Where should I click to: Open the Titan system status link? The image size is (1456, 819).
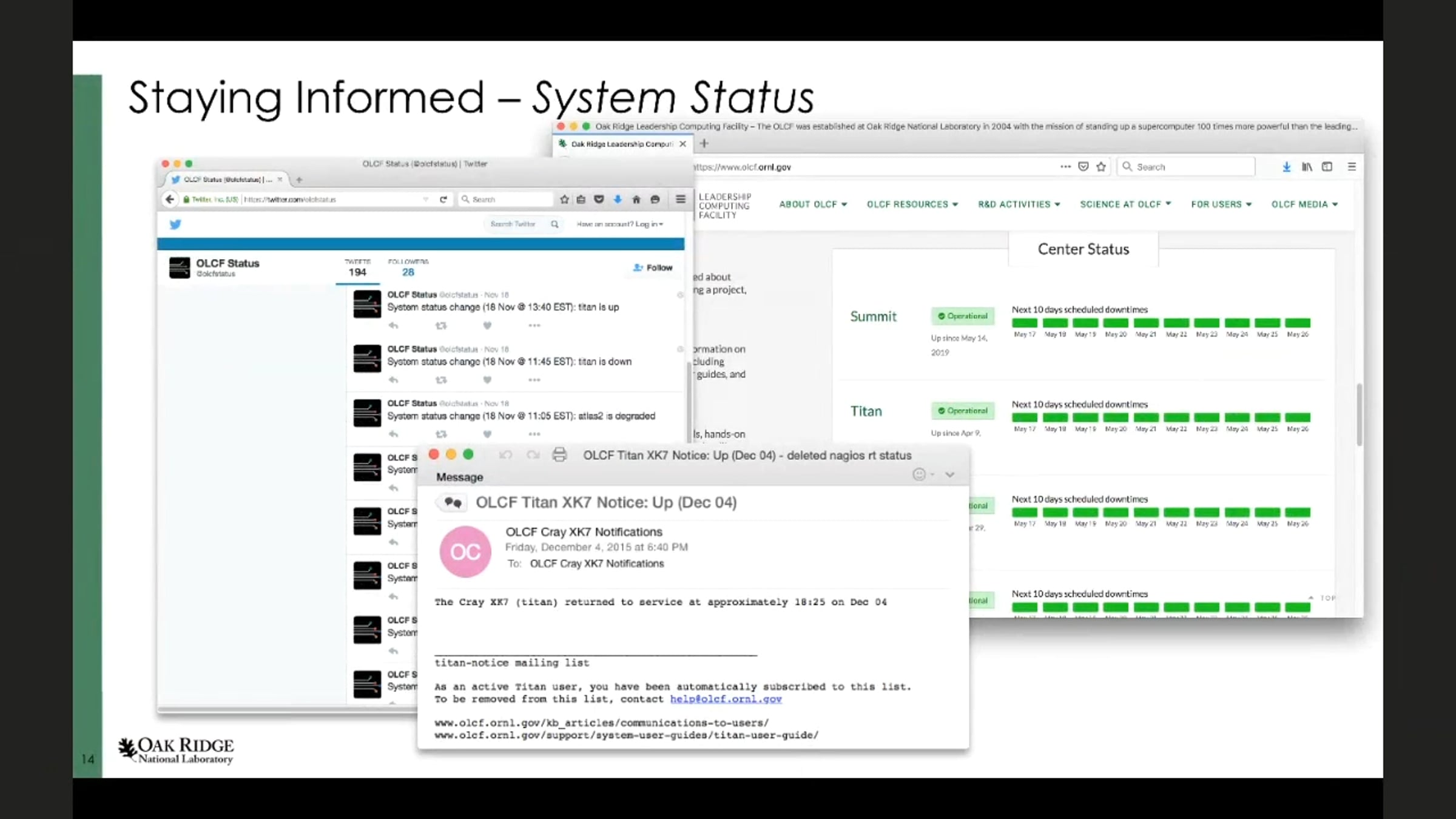(x=866, y=411)
